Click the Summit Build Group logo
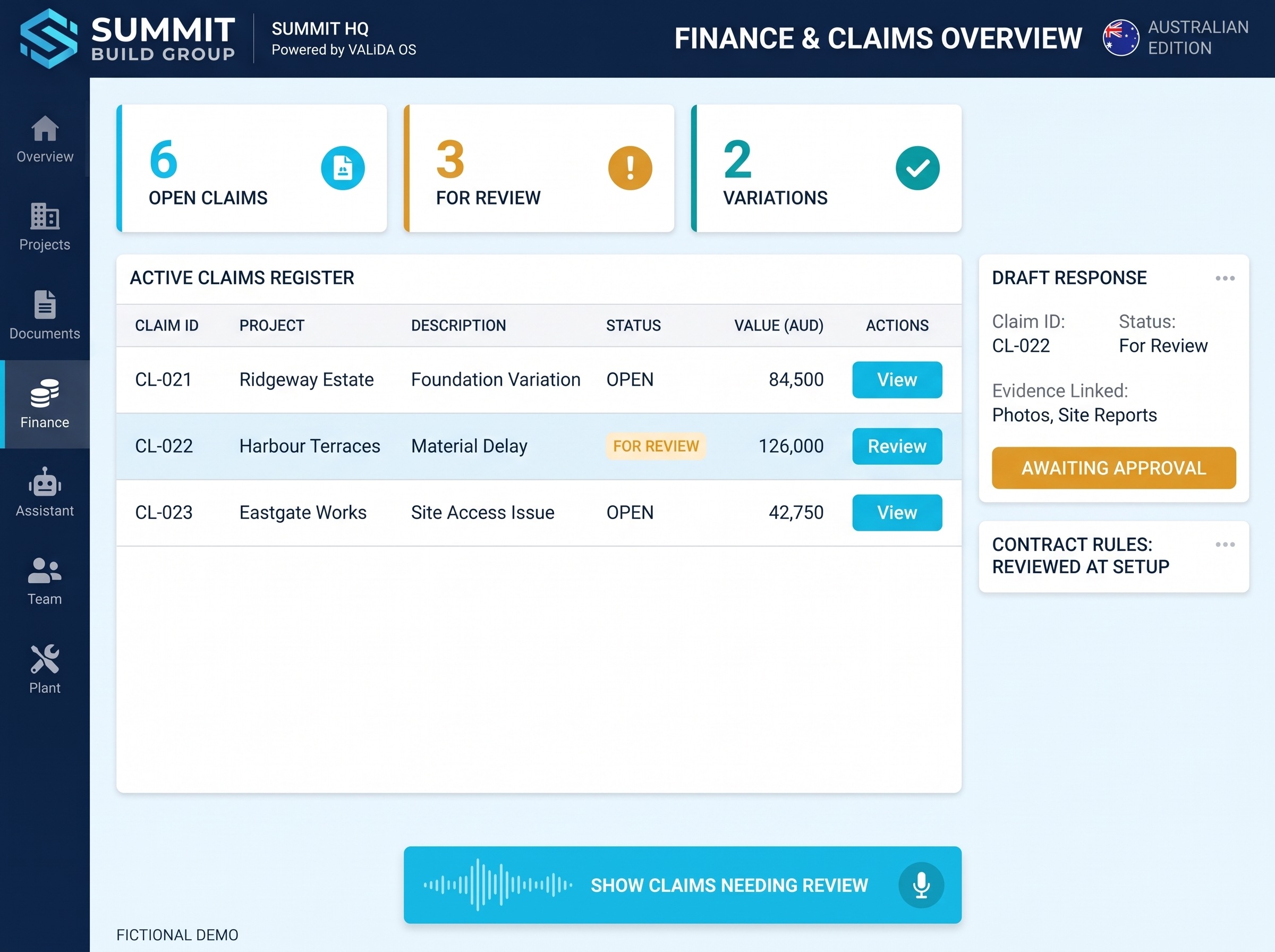 click(128, 39)
